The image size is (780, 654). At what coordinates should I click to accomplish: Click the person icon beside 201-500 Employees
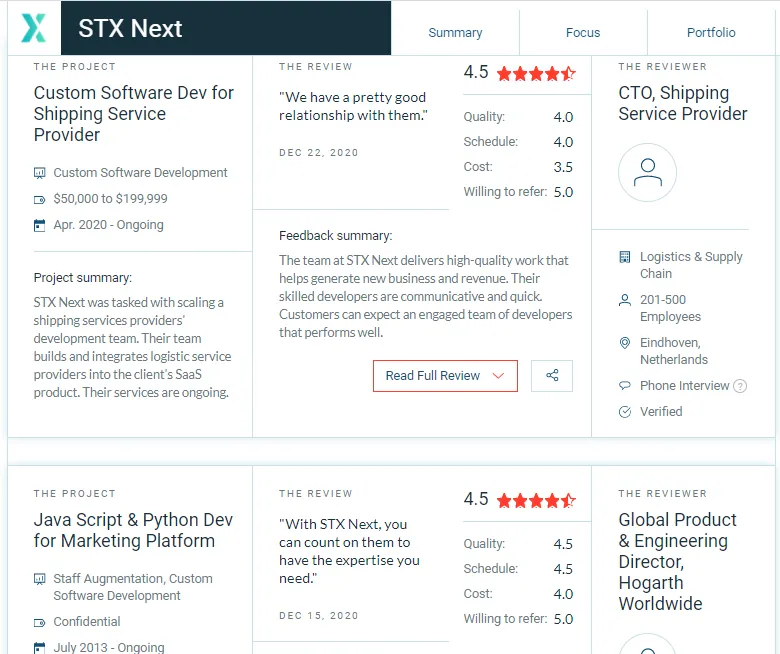(624, 300)
